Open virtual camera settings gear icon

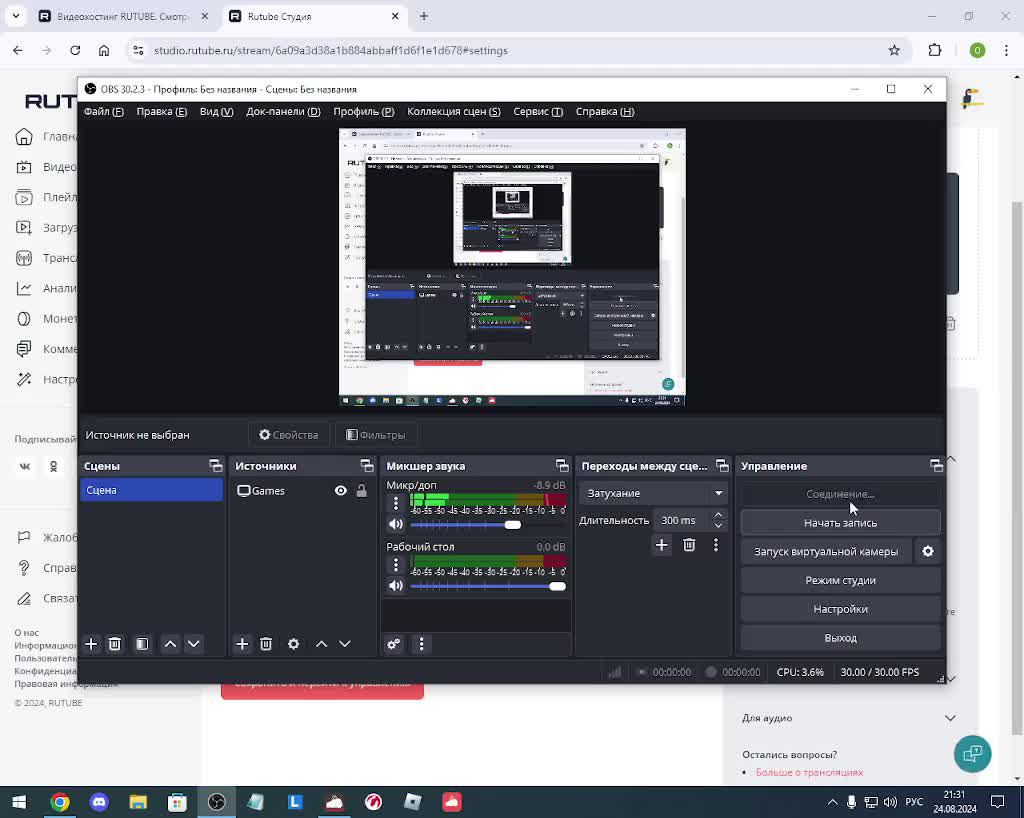pyautogui.click(x=928, y=551)
